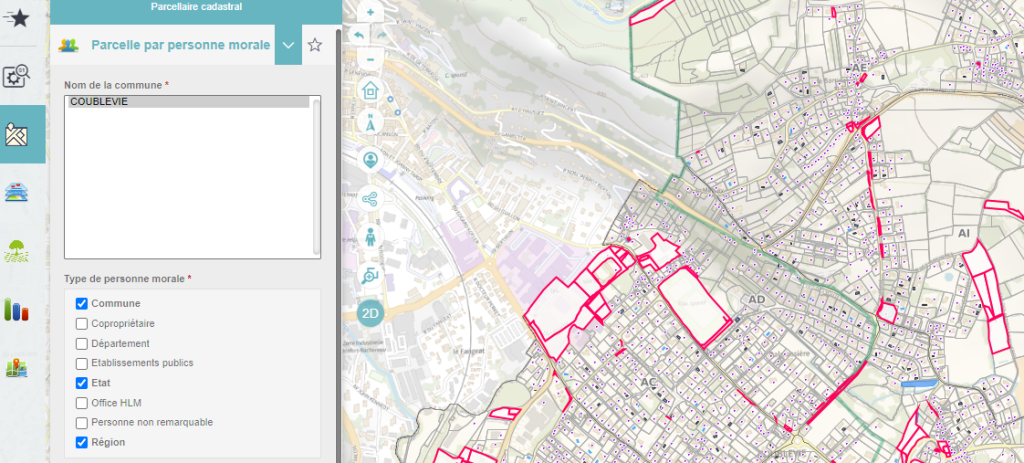Viewport: 1024px width, 463px height.
Task: Zoom in on the map
Action: [x=370, y=13]
